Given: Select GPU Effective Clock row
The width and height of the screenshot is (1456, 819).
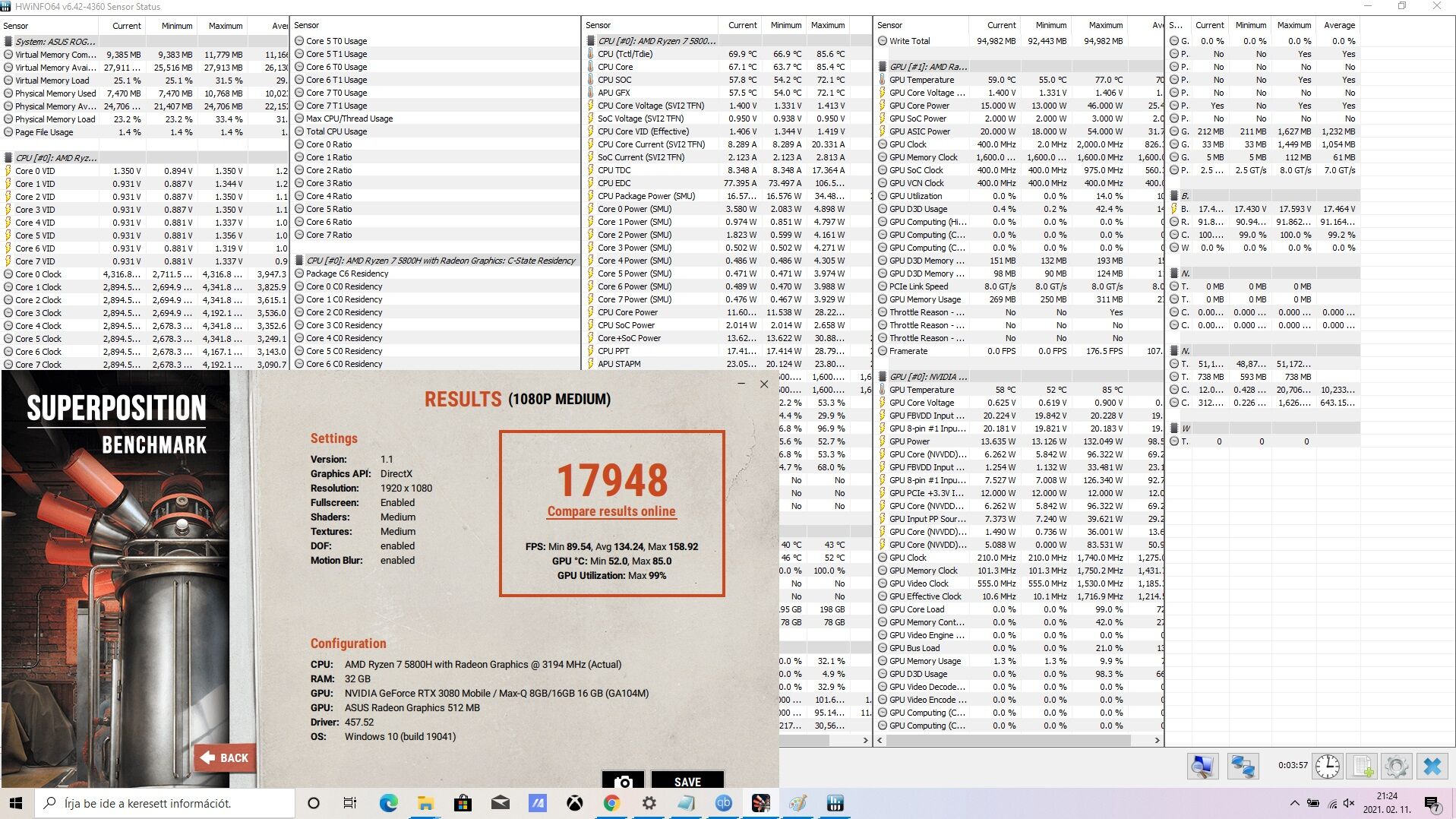Looking at the screenshot, I should (x=1019, y=596).
